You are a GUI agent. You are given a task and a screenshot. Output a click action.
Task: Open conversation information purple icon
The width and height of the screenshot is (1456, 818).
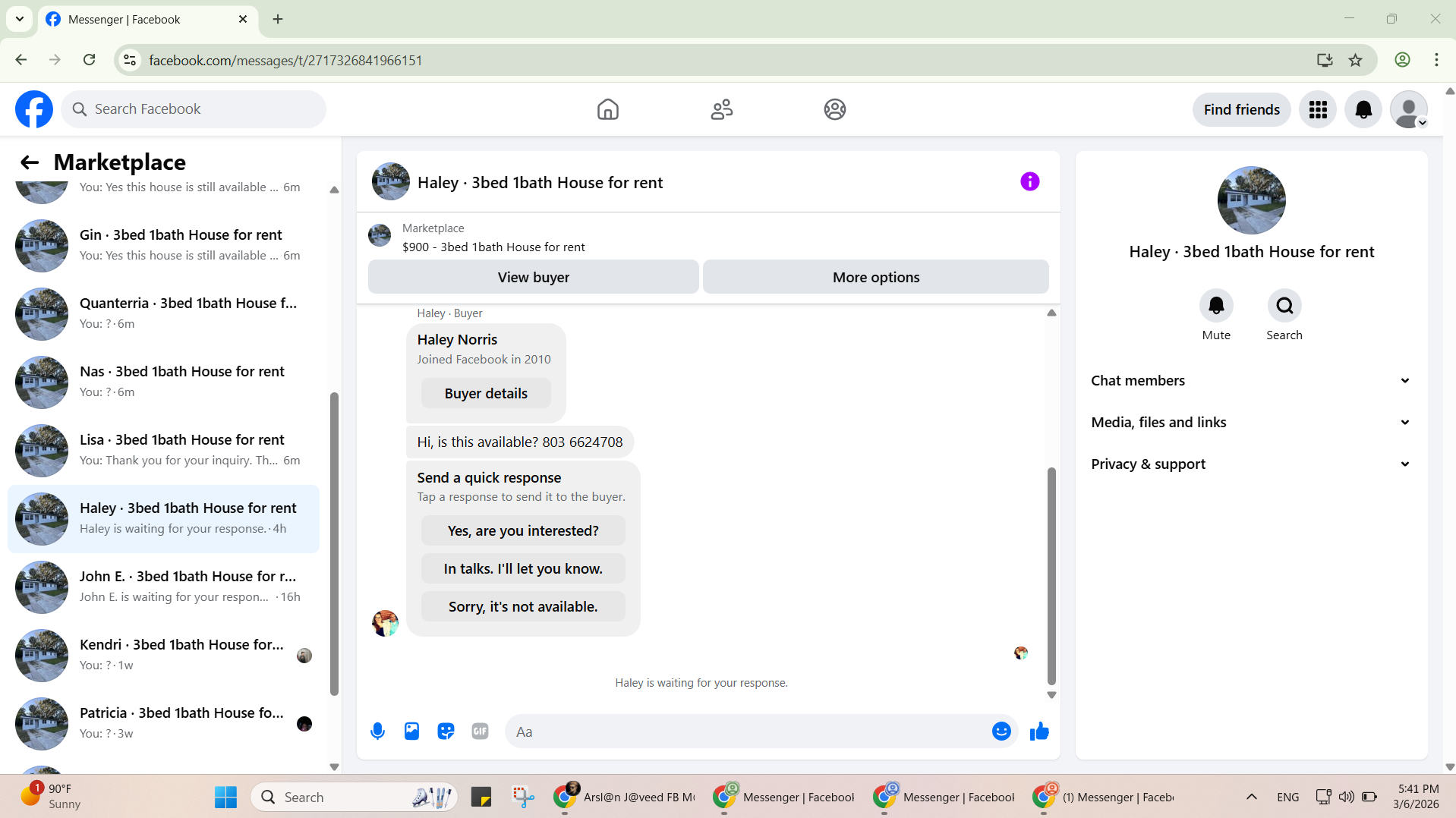1029,181
